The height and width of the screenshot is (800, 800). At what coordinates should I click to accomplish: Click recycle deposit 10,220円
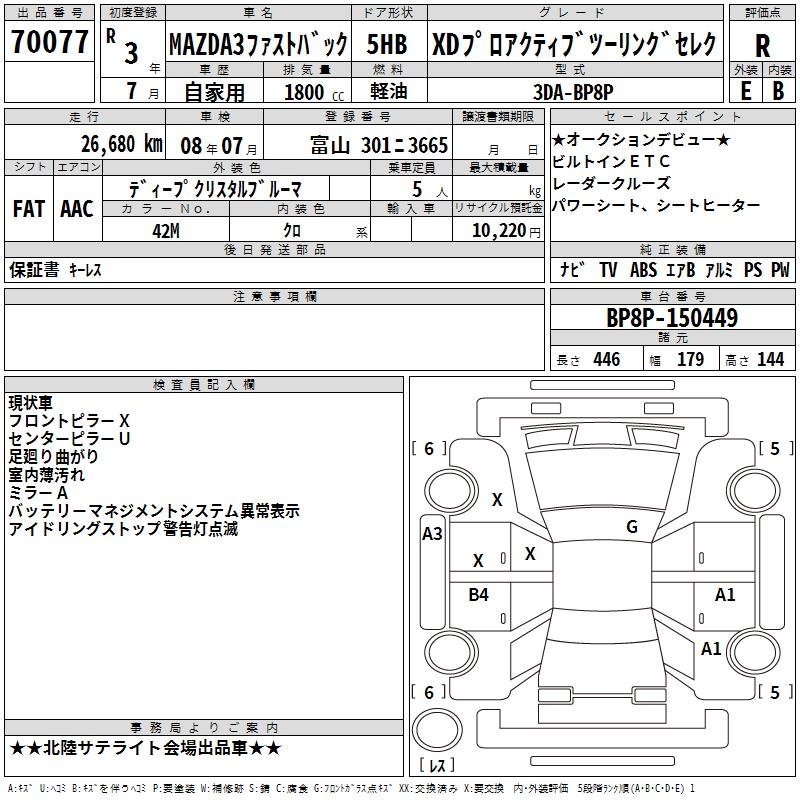[506, 231]
